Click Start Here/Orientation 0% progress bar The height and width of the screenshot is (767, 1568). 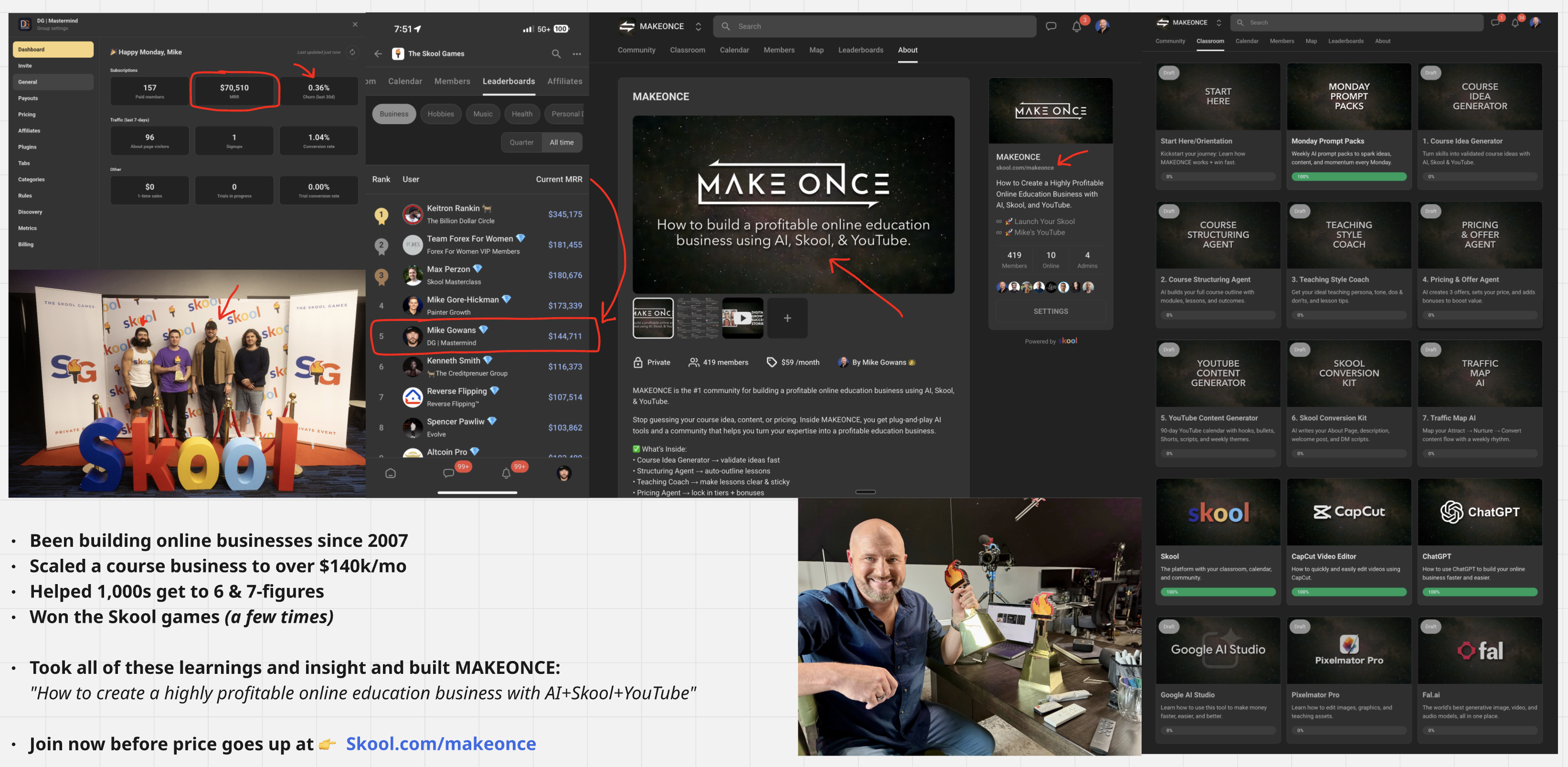(x=1218, y=177)
